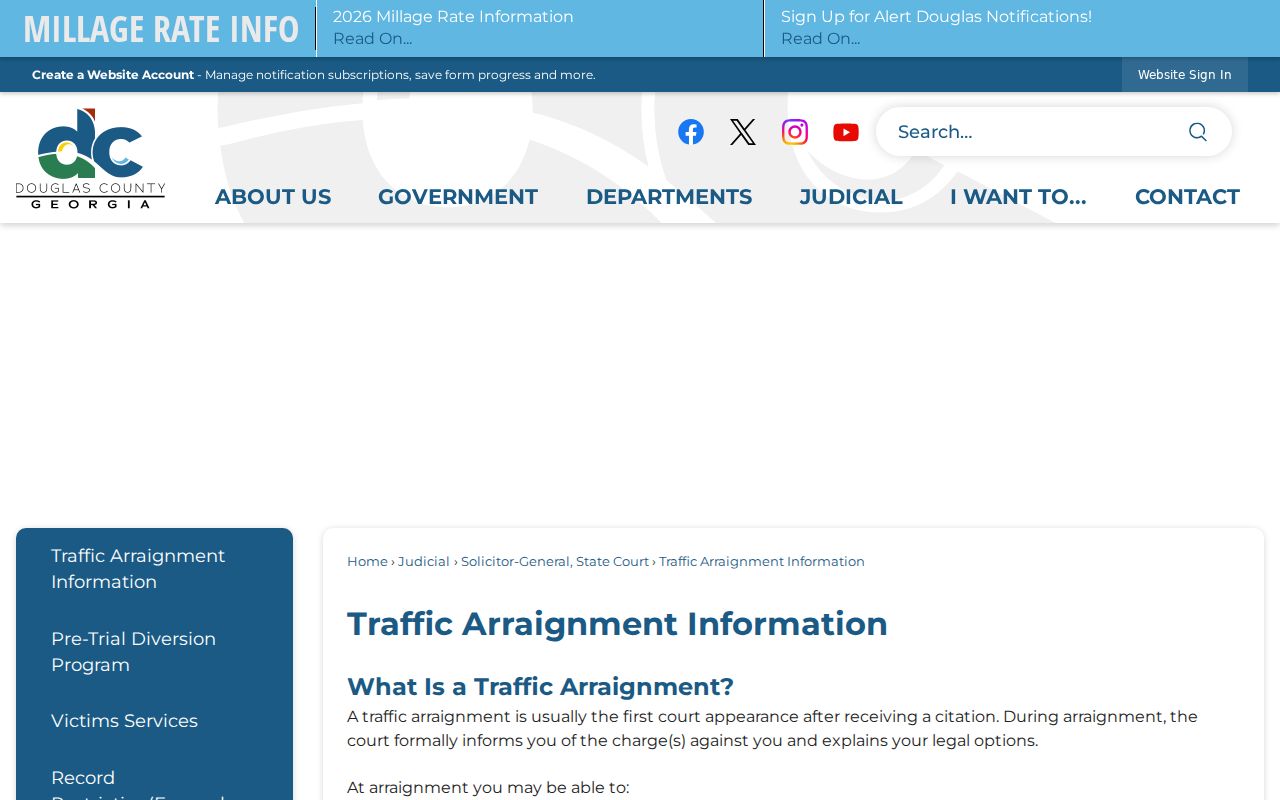
Task: Open the YouTube channel icon
Action: click(x=846, y=132)
